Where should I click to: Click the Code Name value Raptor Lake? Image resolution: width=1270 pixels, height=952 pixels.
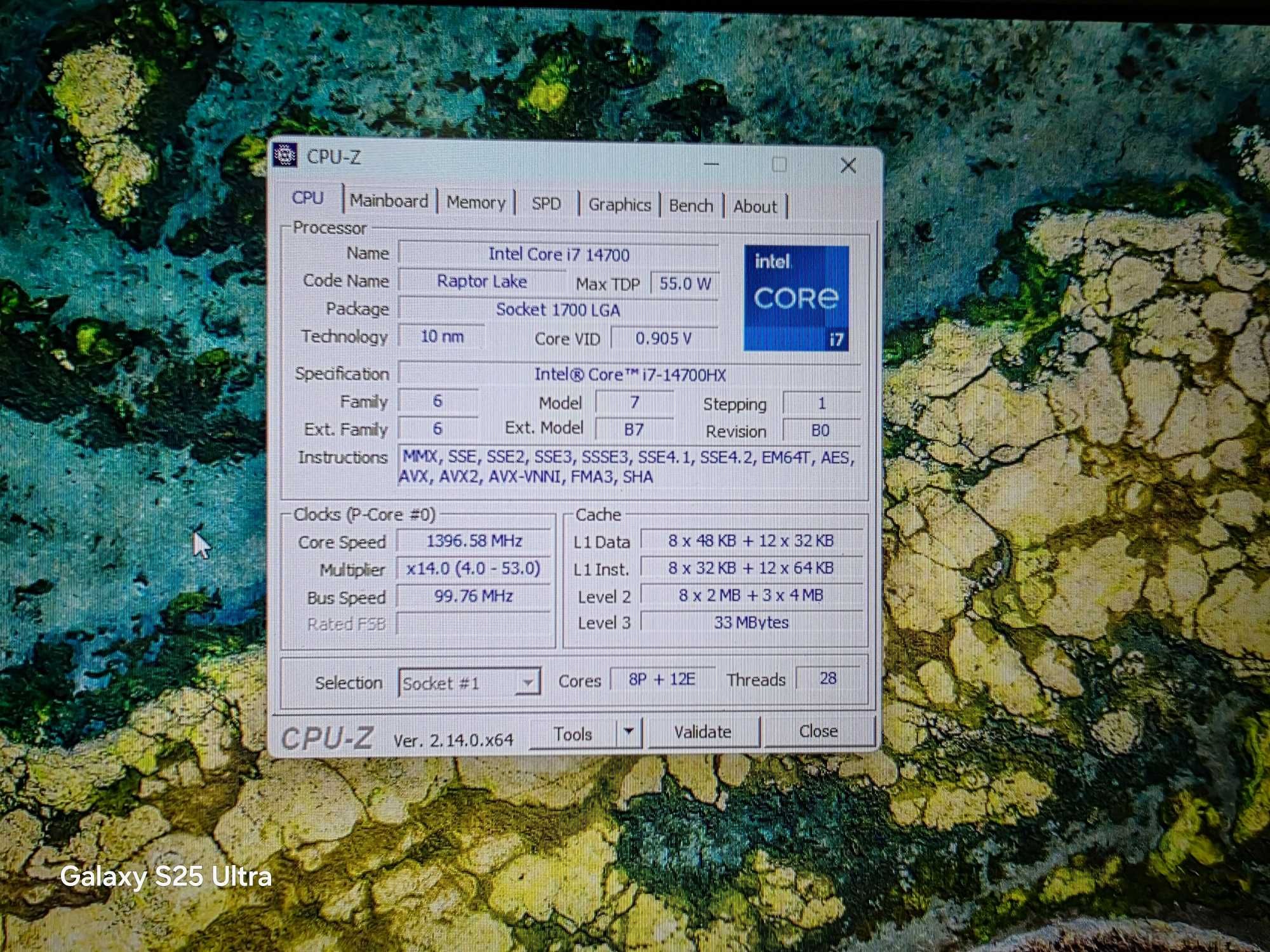click(481, 281)
